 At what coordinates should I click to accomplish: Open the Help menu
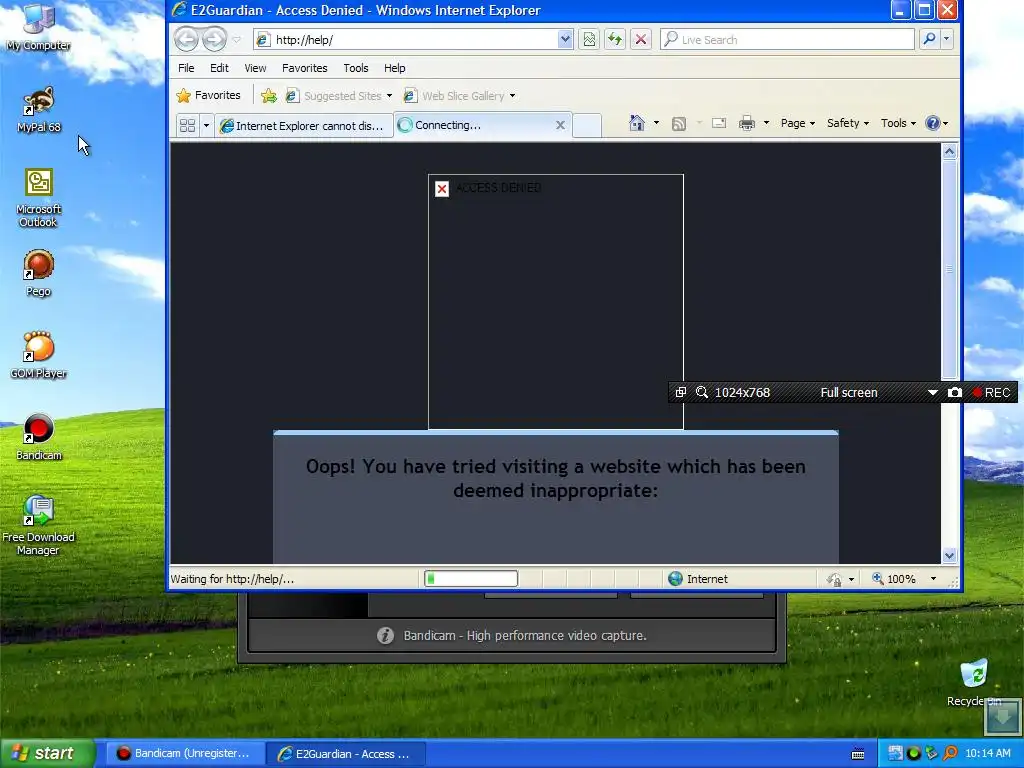coord(394,68)
